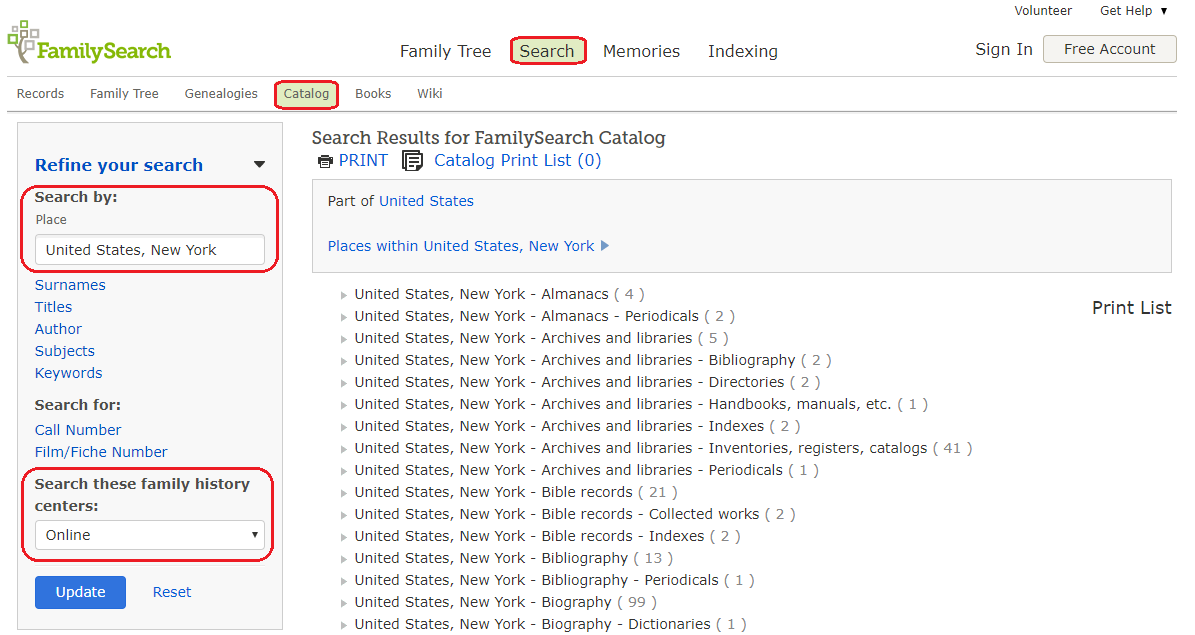Click the Catalog Print List document icon
The height and width of the screenshot is (635, 1195).
(x=412, y=161)
